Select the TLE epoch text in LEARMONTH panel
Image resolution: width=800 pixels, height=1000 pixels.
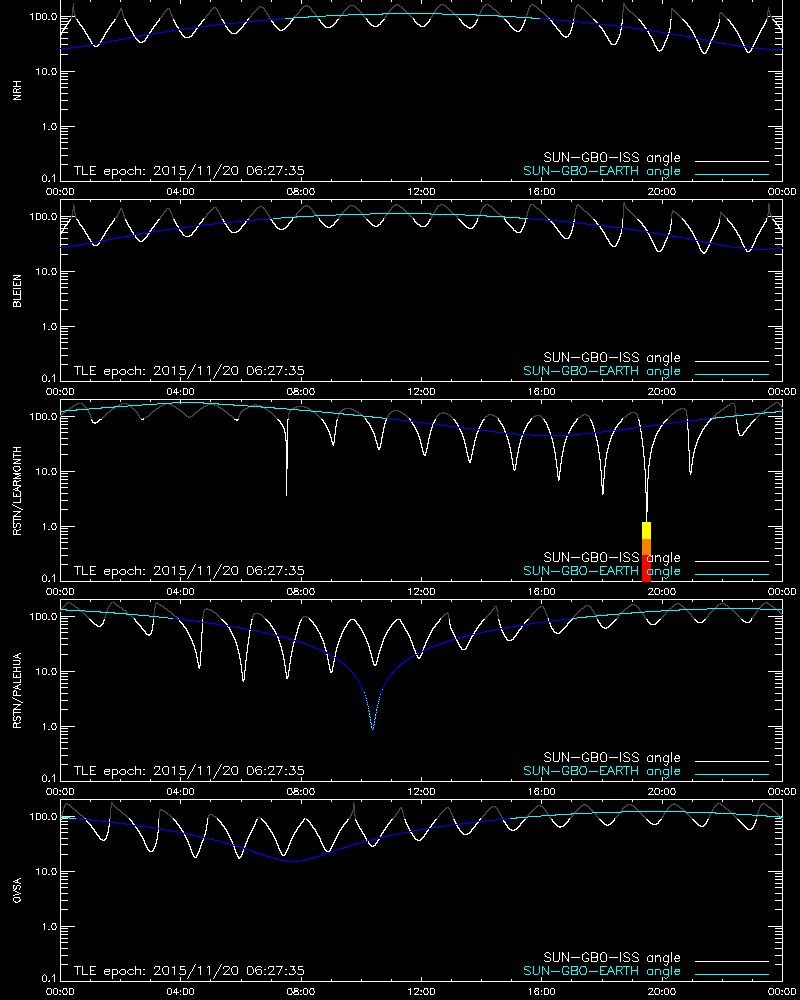point(189,571)
